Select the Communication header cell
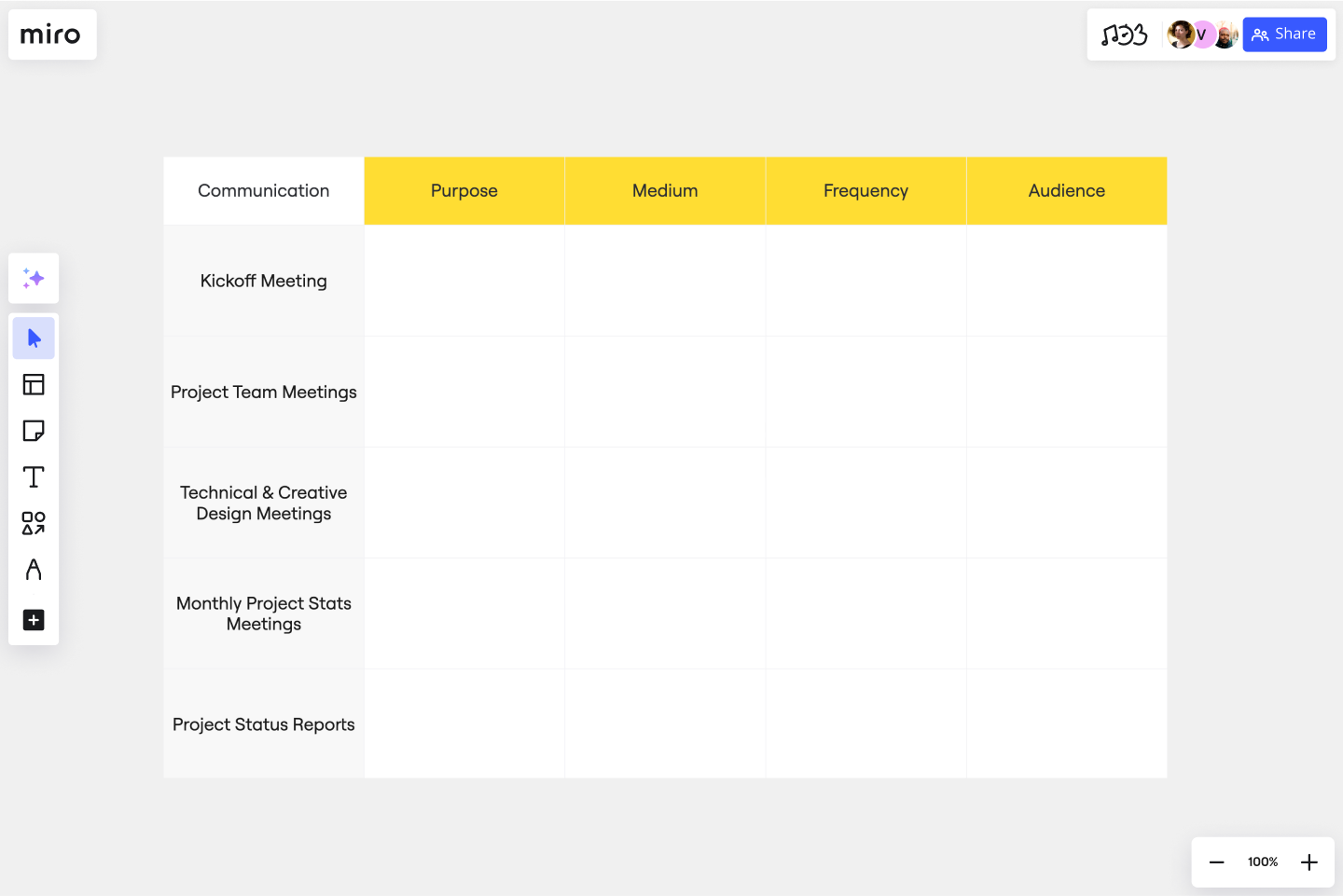 tap(263, 190)
